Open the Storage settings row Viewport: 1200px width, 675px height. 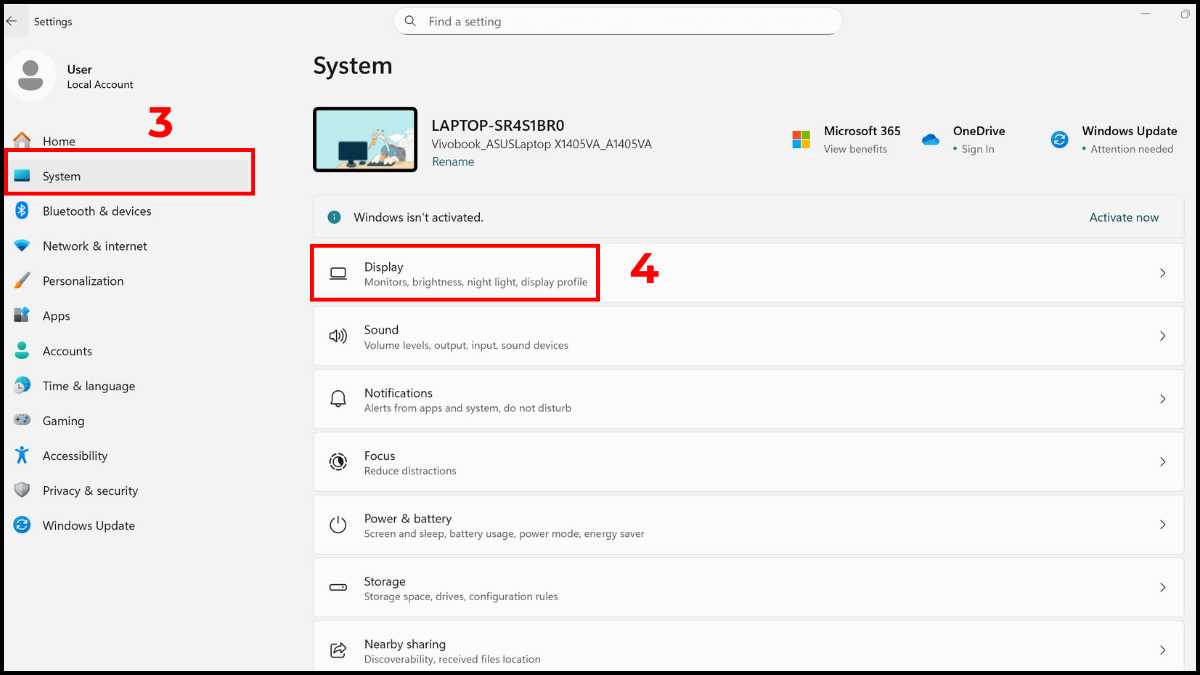click(x=740, y=588)
